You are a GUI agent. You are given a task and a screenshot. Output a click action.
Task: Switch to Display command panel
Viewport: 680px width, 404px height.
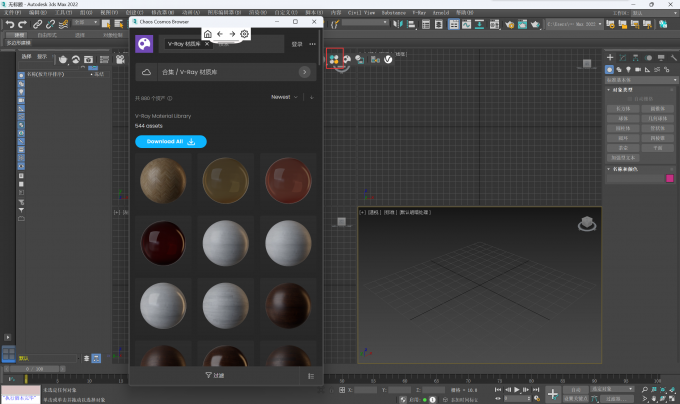click(661, 58)
